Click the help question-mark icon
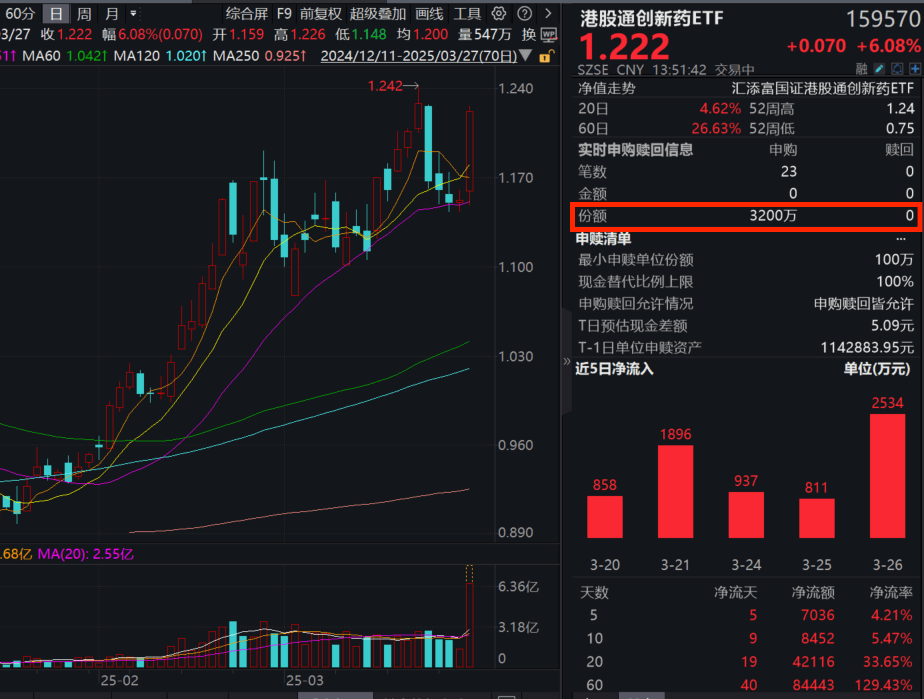Viewport: 924px width, 699px height. point(524,14)
